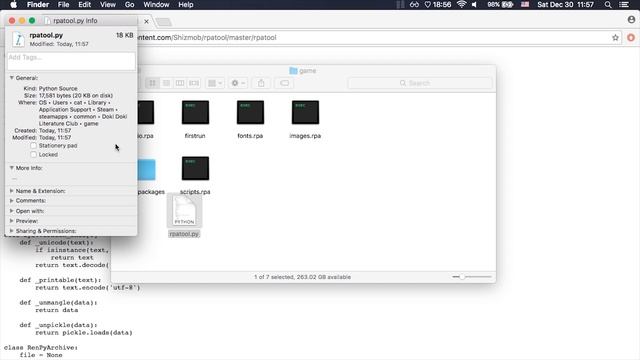The height and width of the screenshot is (360, 640).
Task: Click the volume icon in menu bar
Action: 474,4
